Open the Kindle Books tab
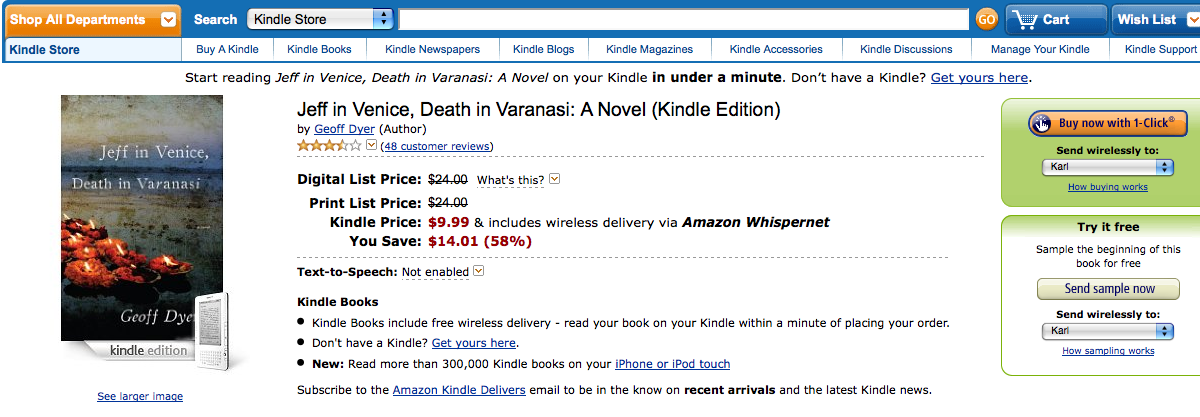The width and height of the screenshot is (1200, 417). coord(318,49)
